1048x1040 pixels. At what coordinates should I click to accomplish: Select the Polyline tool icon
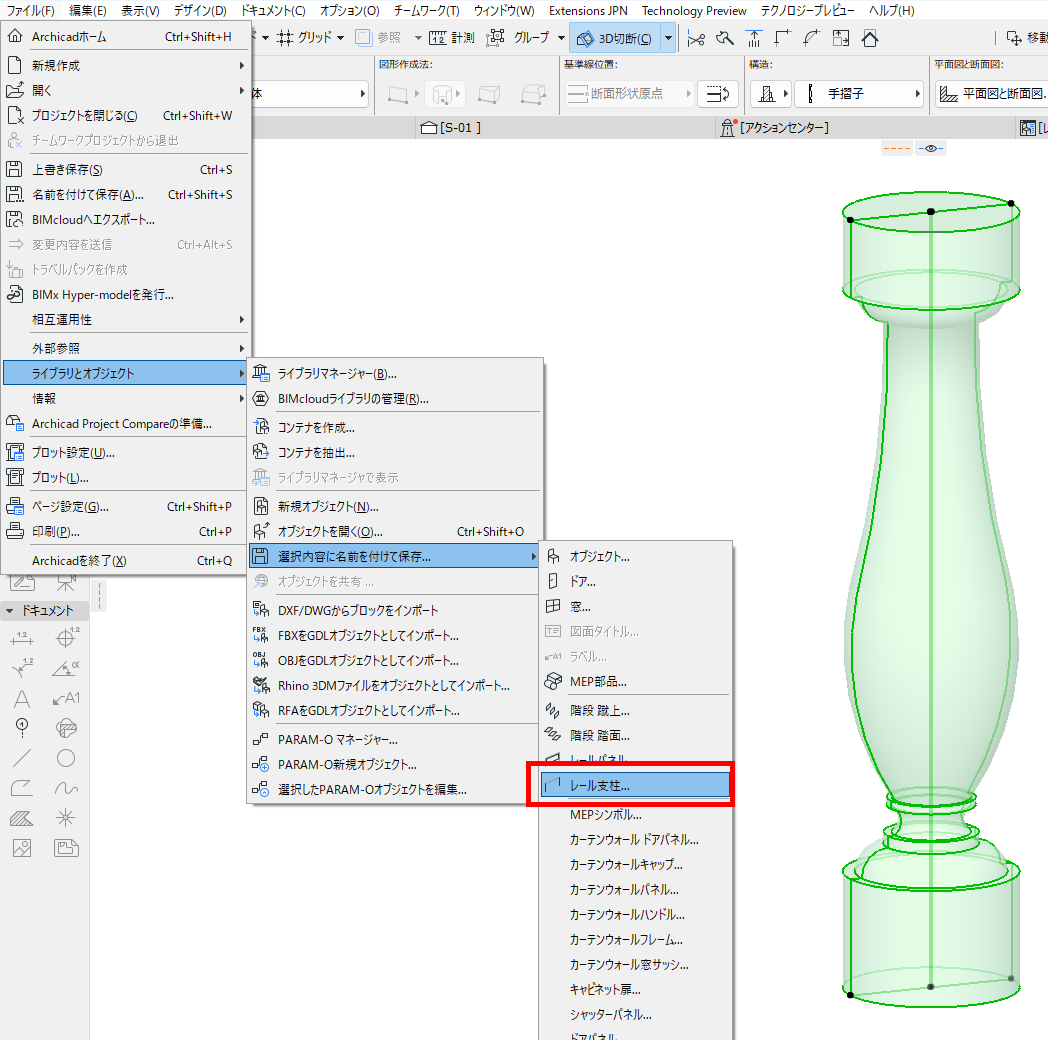click(x=22, y=788)
